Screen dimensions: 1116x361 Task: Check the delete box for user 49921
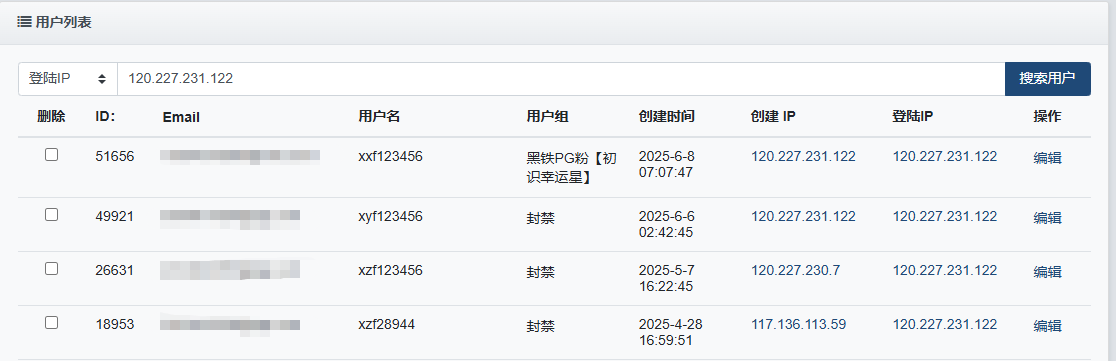(x=51, y=214)
